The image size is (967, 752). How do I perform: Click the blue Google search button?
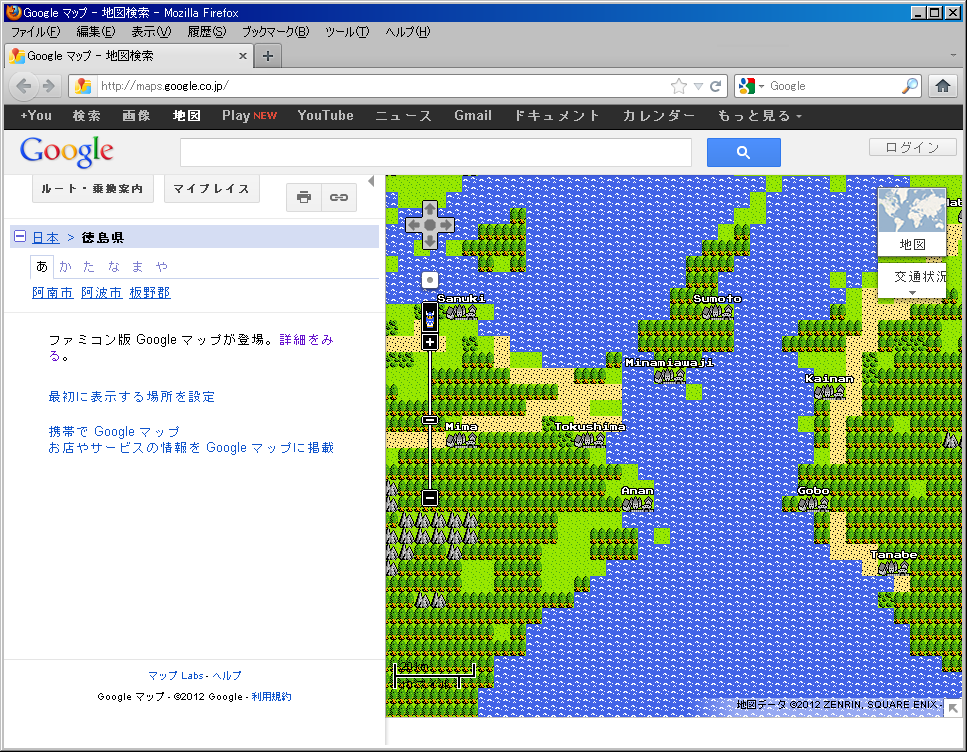[x=744, y=152]
